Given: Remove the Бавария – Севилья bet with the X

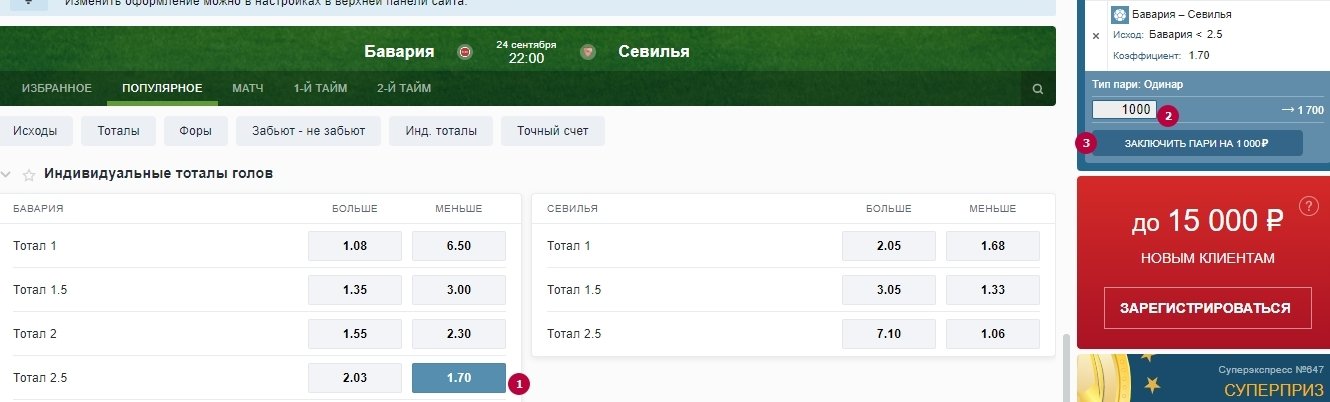Looking at the screenshot, I should point(1095,35).
